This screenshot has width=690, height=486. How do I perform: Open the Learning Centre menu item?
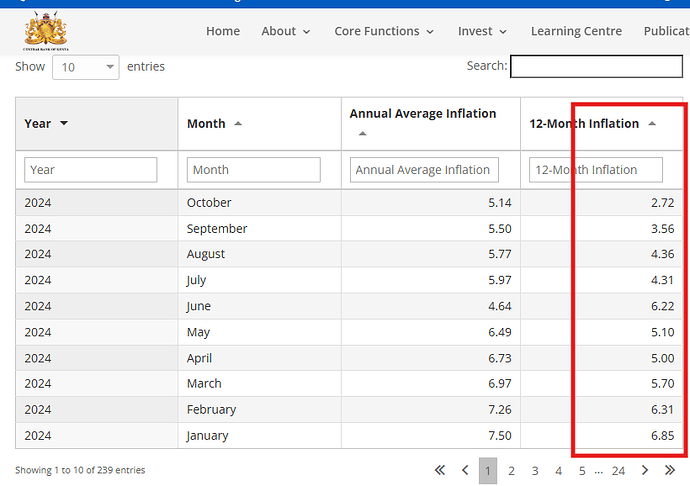click(576, 31)
